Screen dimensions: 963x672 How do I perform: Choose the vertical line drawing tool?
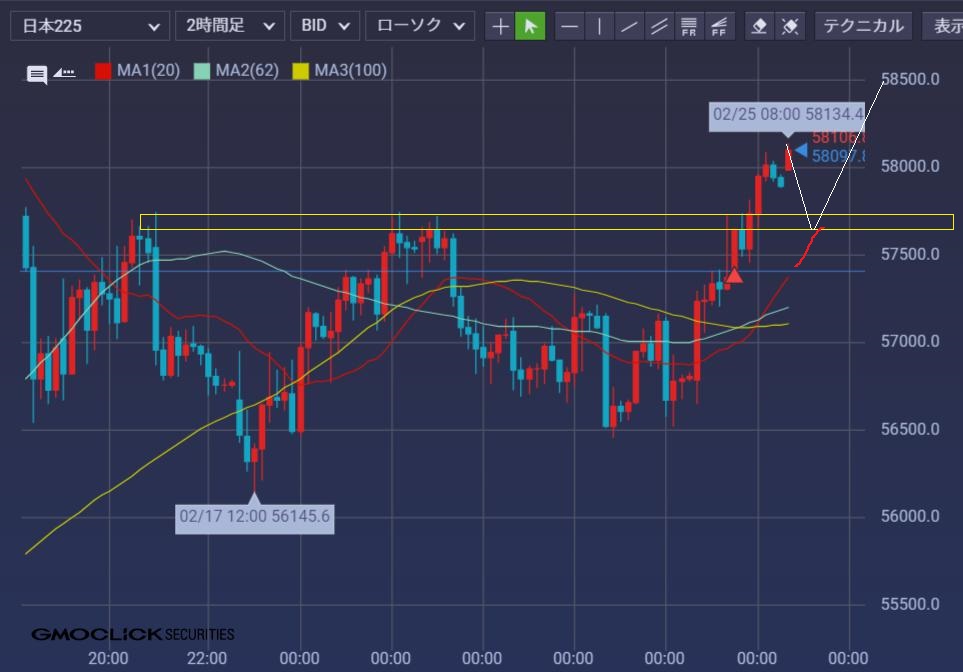click(599, 26)
